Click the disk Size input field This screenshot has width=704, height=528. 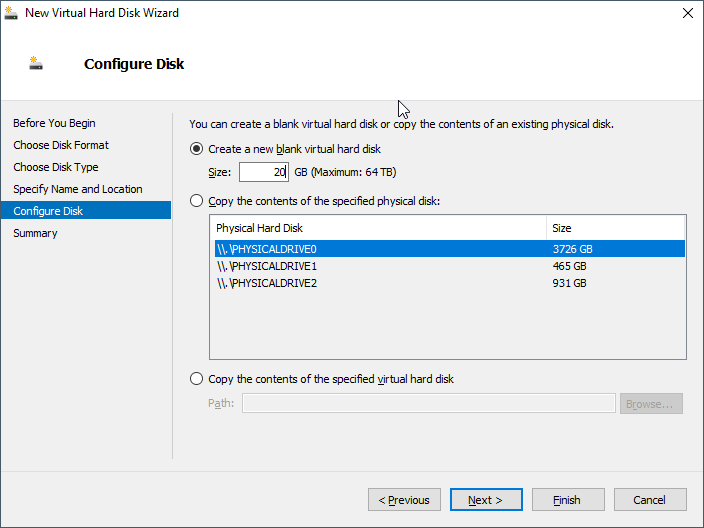click(x=264, y=172)
